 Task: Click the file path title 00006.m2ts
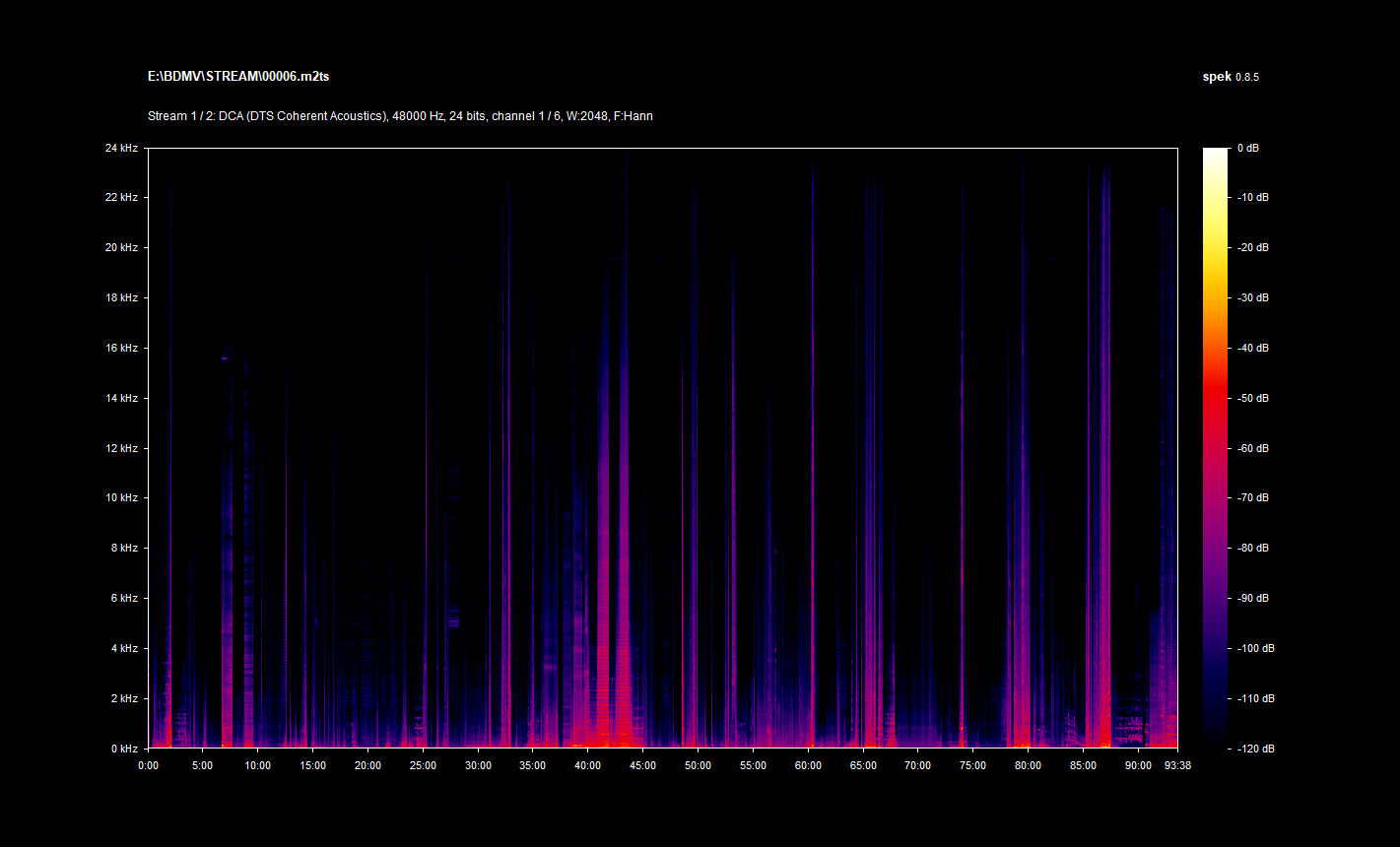[x=245, y=76]
